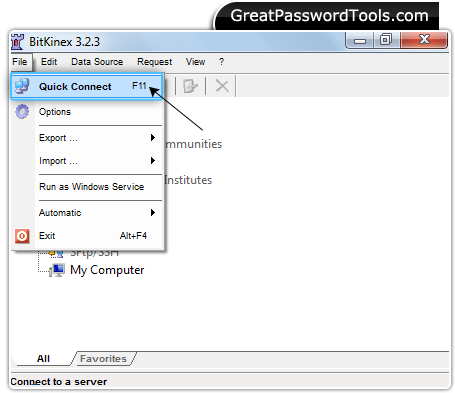
Task: Click the Quick Connect computers icon
Action: click(22, 86)
